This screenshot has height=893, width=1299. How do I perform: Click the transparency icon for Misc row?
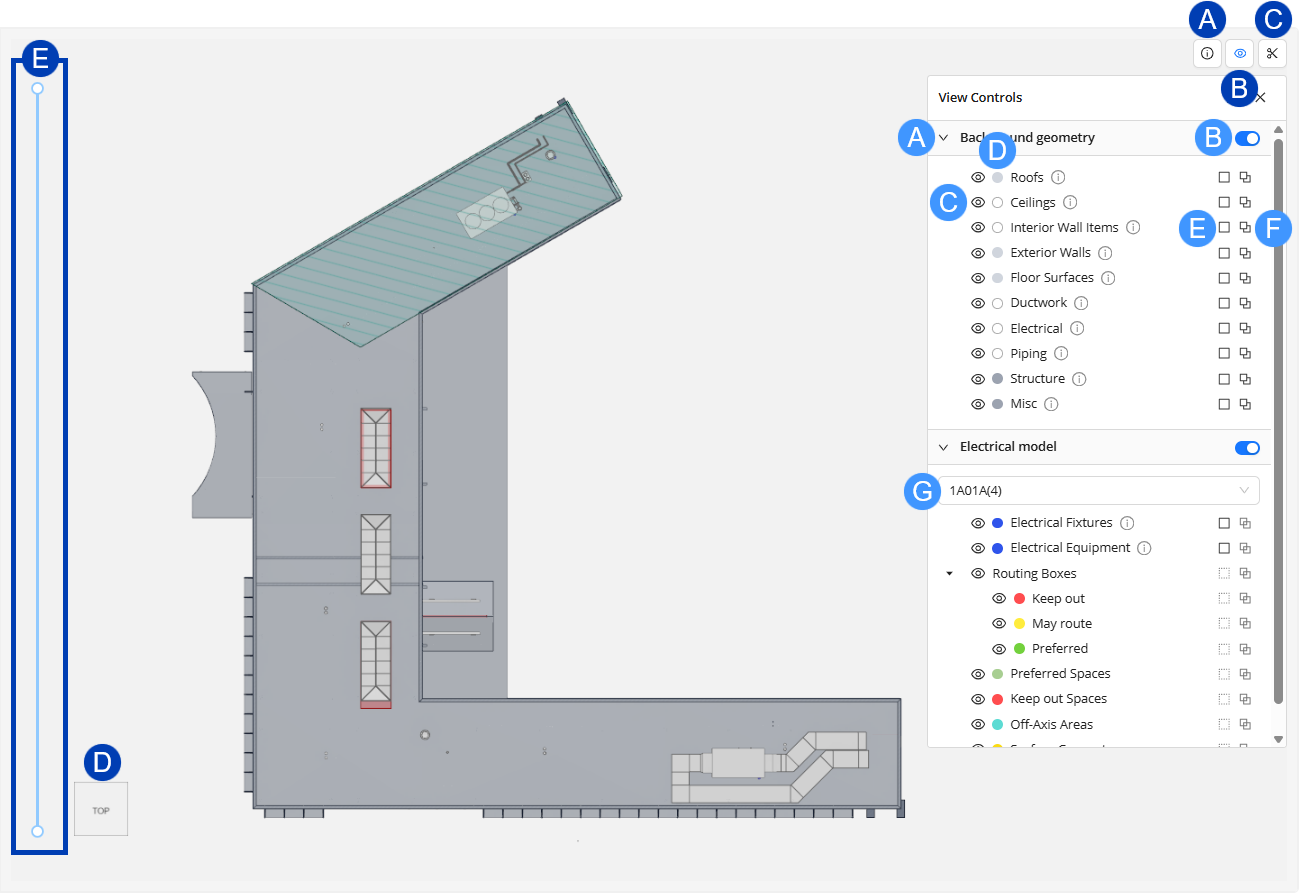pyautogui.click(x=1245, y=404)
